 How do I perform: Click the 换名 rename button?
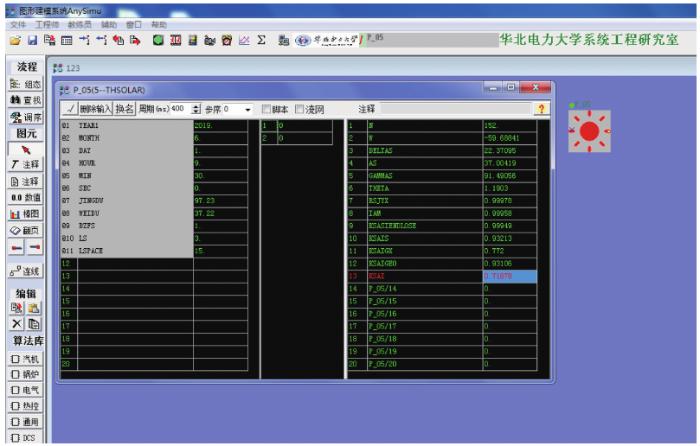click(125, 109)
